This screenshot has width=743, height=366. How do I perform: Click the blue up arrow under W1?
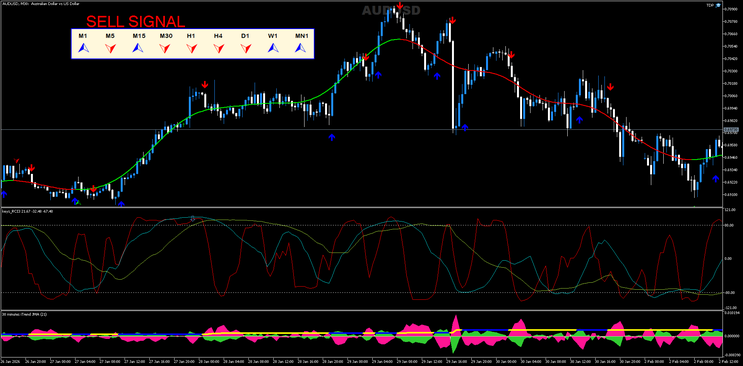pos(273,47)
